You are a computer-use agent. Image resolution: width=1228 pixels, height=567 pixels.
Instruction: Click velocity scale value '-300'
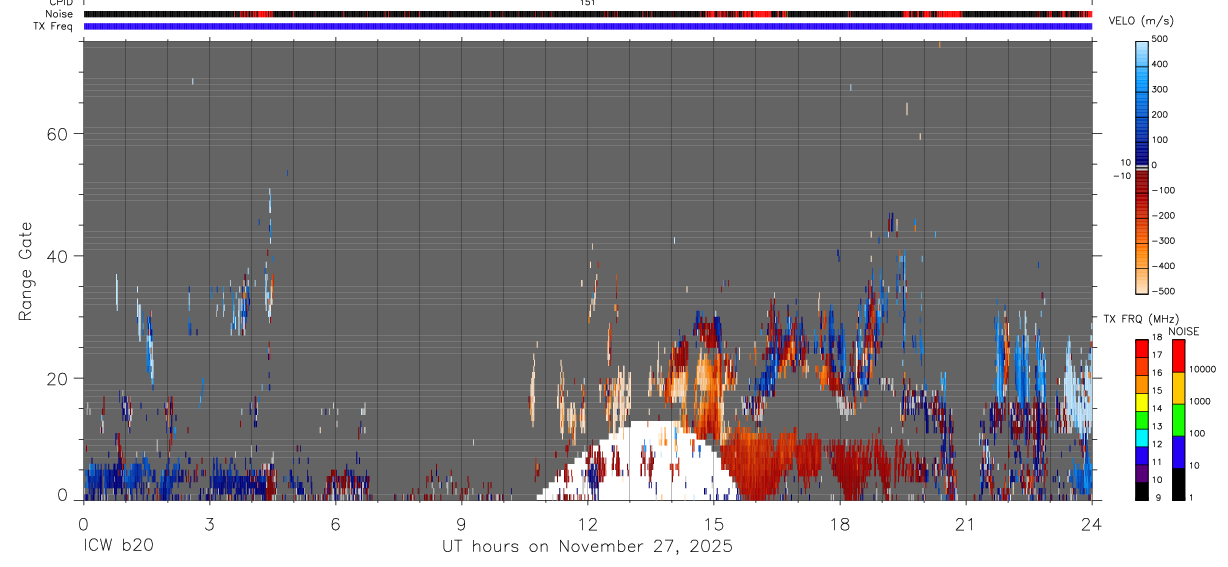pos(1163,241)
